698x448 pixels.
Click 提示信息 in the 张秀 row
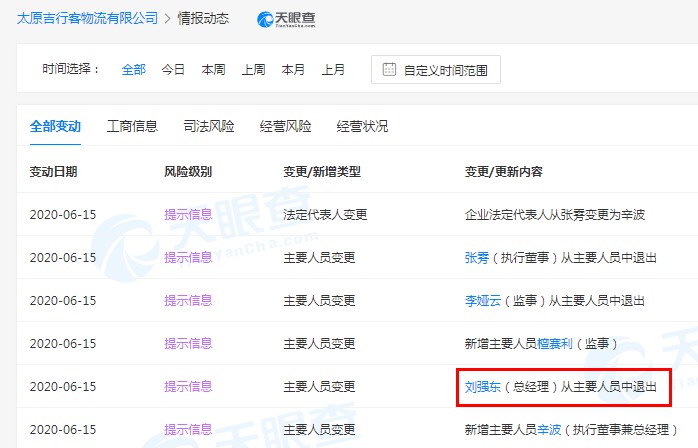[x=188, y=257]
